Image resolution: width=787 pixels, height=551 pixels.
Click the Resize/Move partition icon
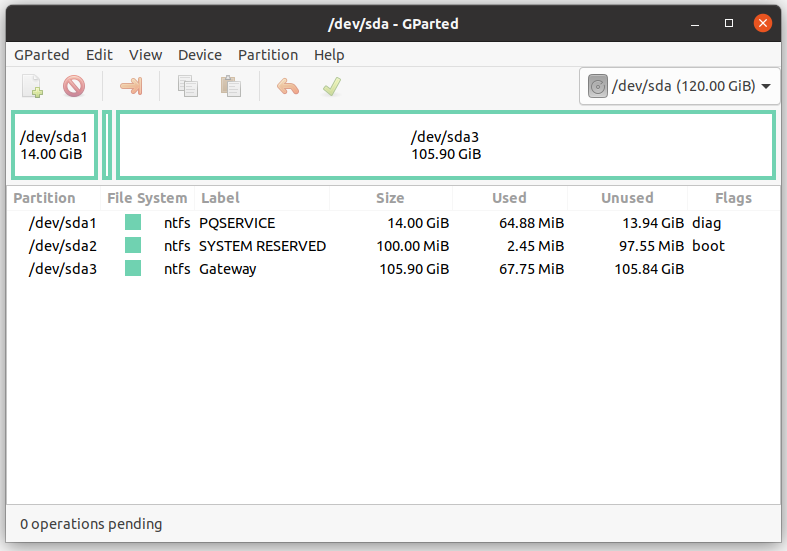tap(131, 86)
